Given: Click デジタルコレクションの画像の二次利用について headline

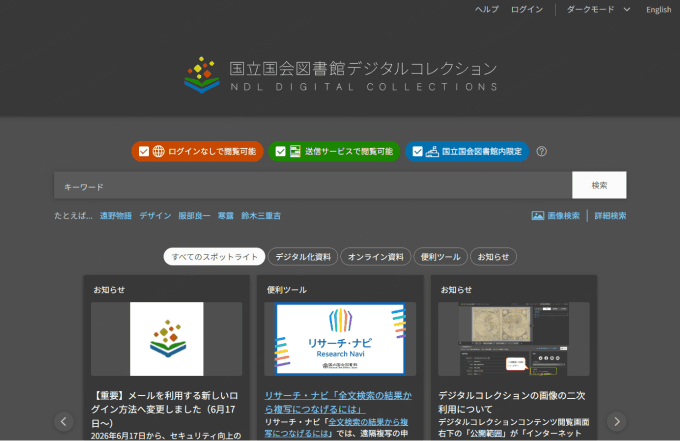Looking at the screenshot, I should 512,402.
